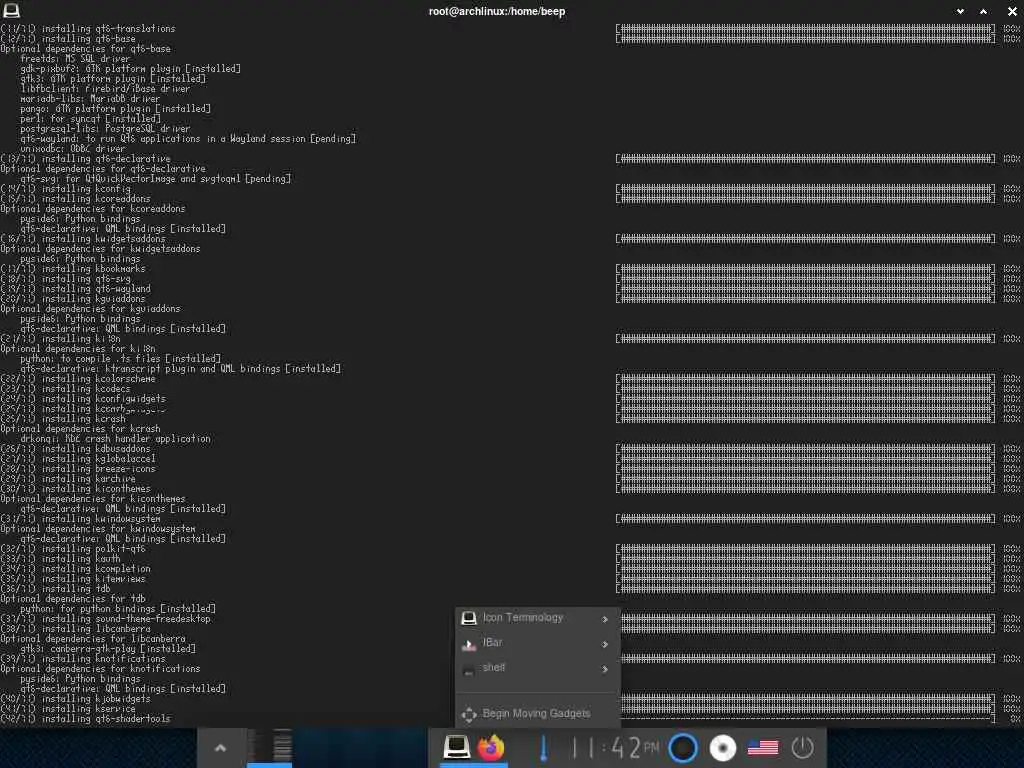Click line "installing kservice"

tap(68, 709)
